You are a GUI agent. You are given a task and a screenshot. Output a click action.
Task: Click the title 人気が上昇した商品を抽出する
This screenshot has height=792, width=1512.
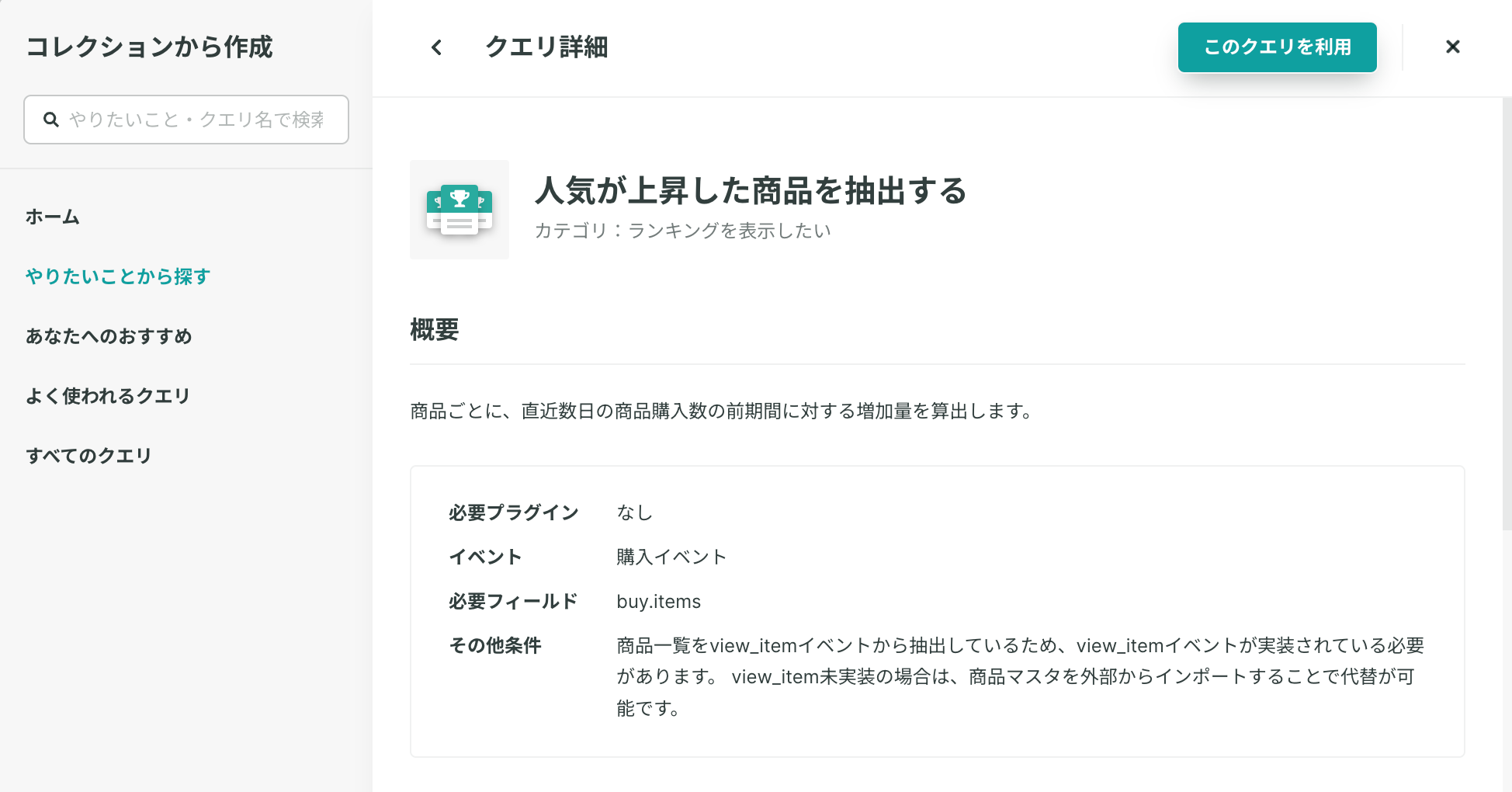[x=751, y=190]
